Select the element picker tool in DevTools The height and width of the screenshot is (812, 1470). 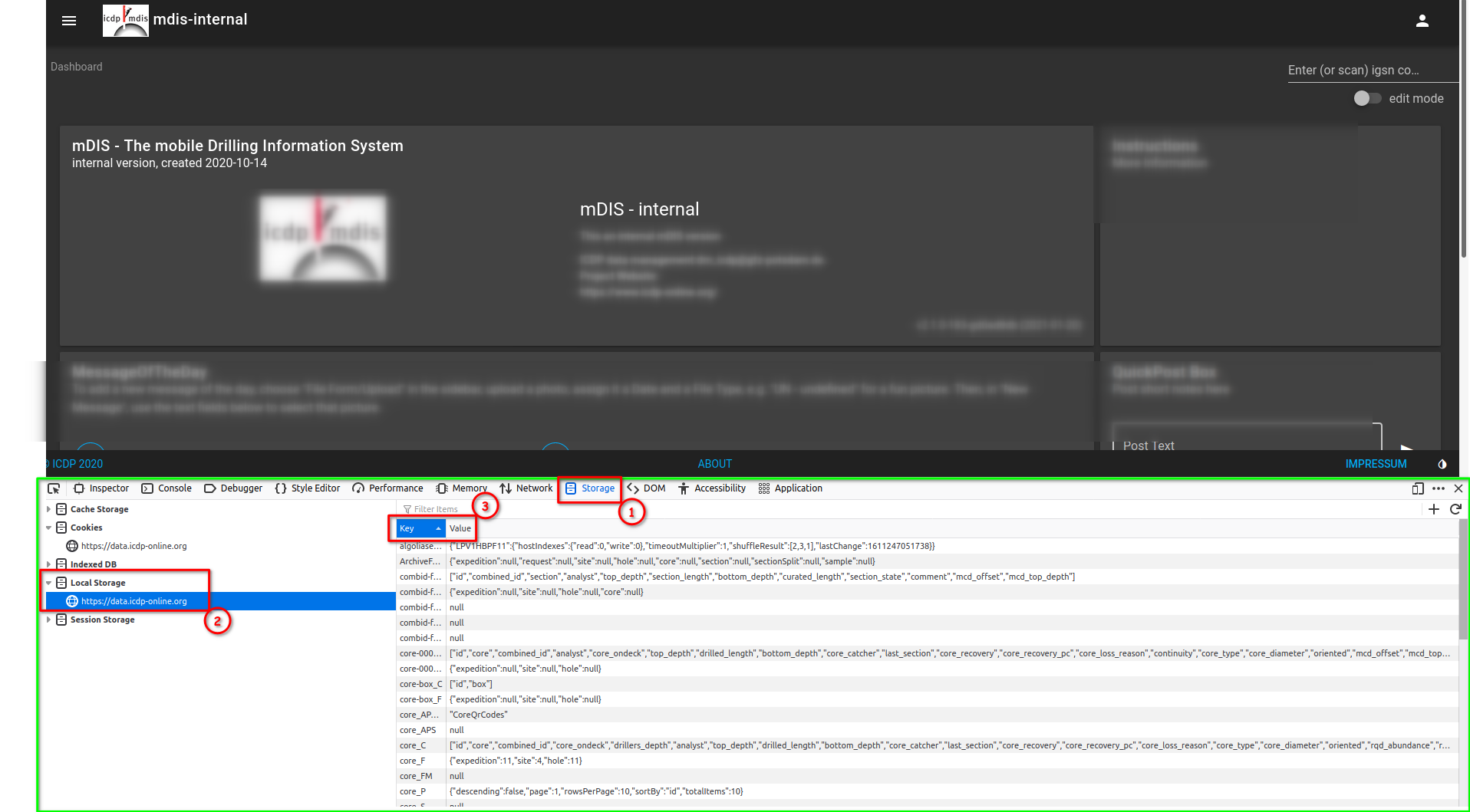point(54,488)
